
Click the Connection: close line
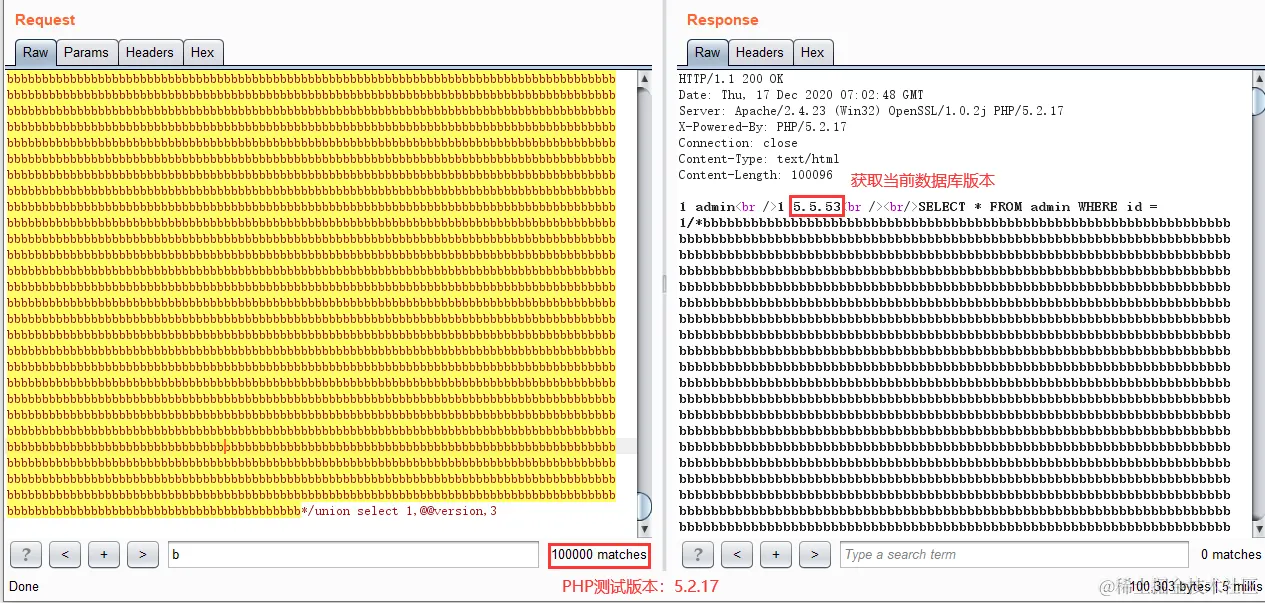point(738,143)
